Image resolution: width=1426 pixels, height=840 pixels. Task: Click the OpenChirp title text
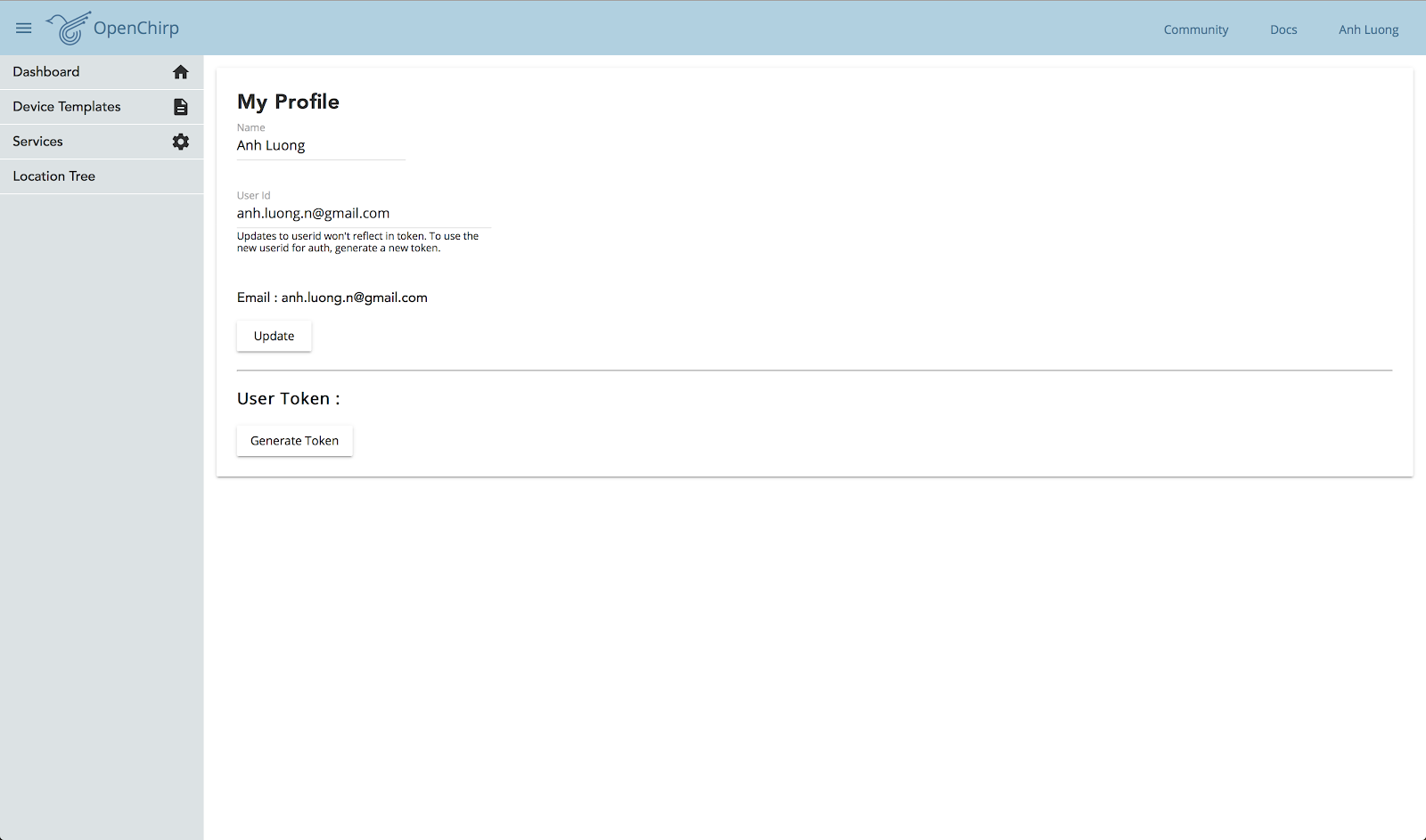click(136, 29)
